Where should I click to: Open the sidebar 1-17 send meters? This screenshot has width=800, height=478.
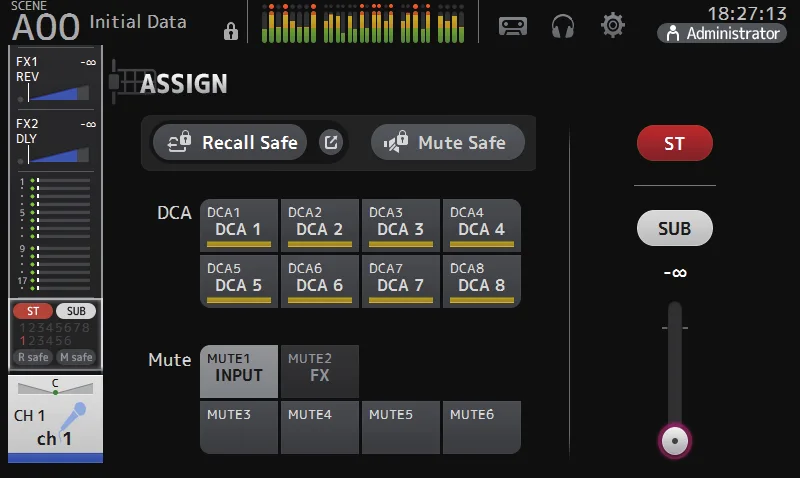pyautogui.click(x=55, y=234)
